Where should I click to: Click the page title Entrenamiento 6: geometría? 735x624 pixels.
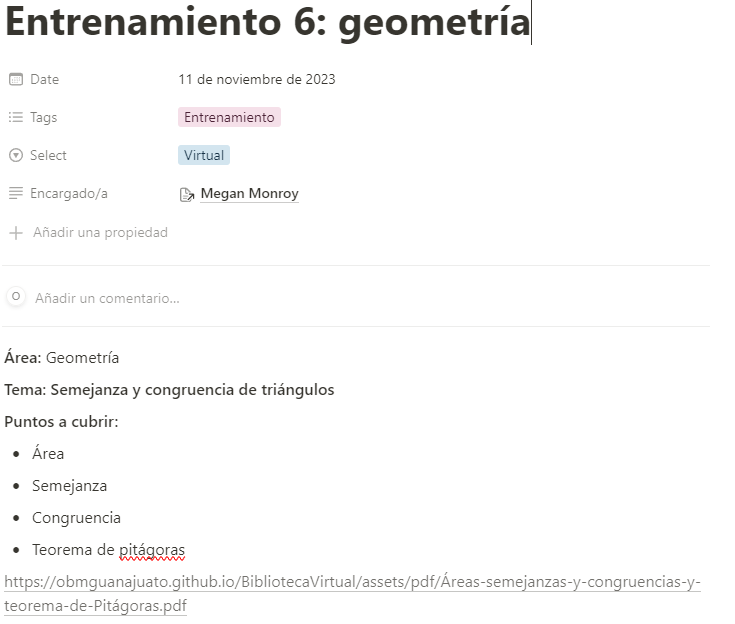(267, 23)
